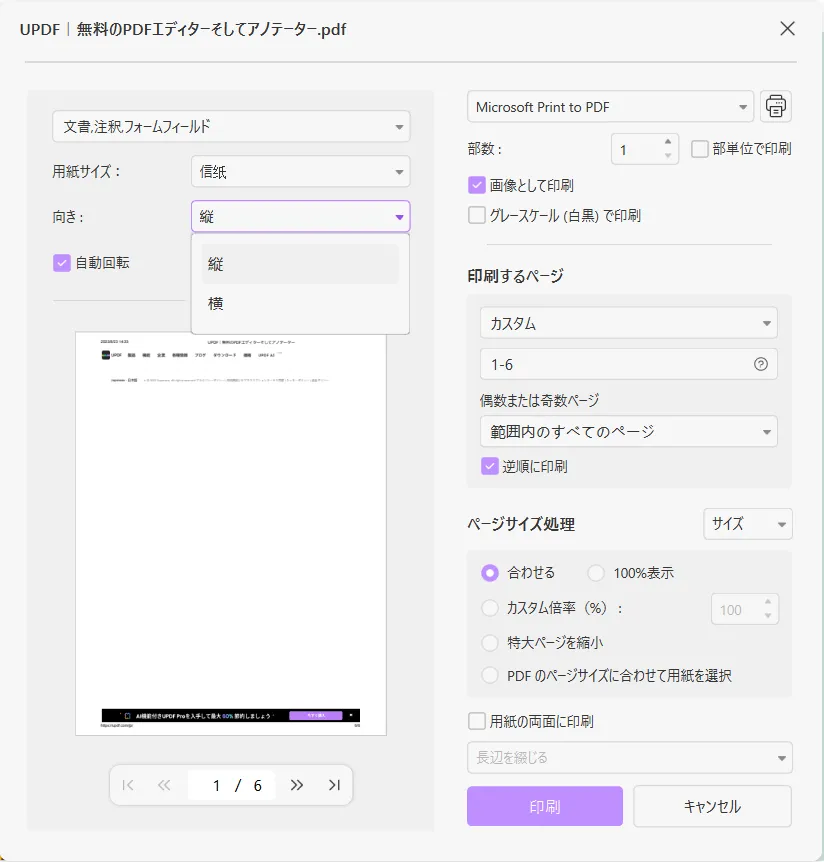Decrease copies with down arrow

pyautogui.click(x=668, y=156)
